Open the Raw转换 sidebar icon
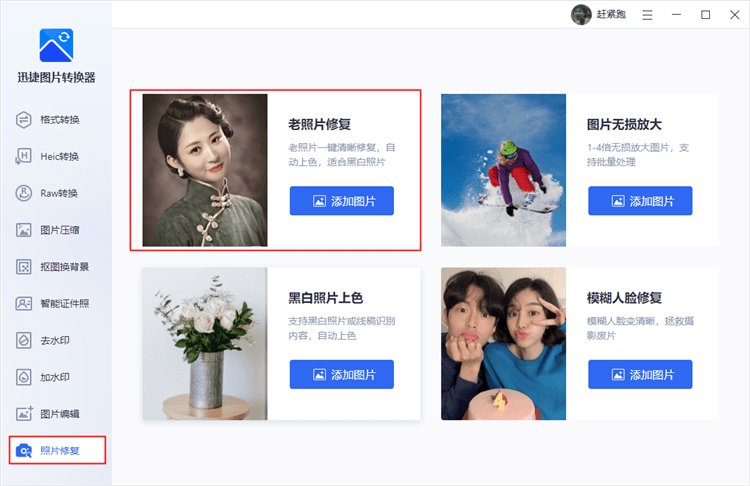This screenshot has width=750, height=486. [23, 193]
